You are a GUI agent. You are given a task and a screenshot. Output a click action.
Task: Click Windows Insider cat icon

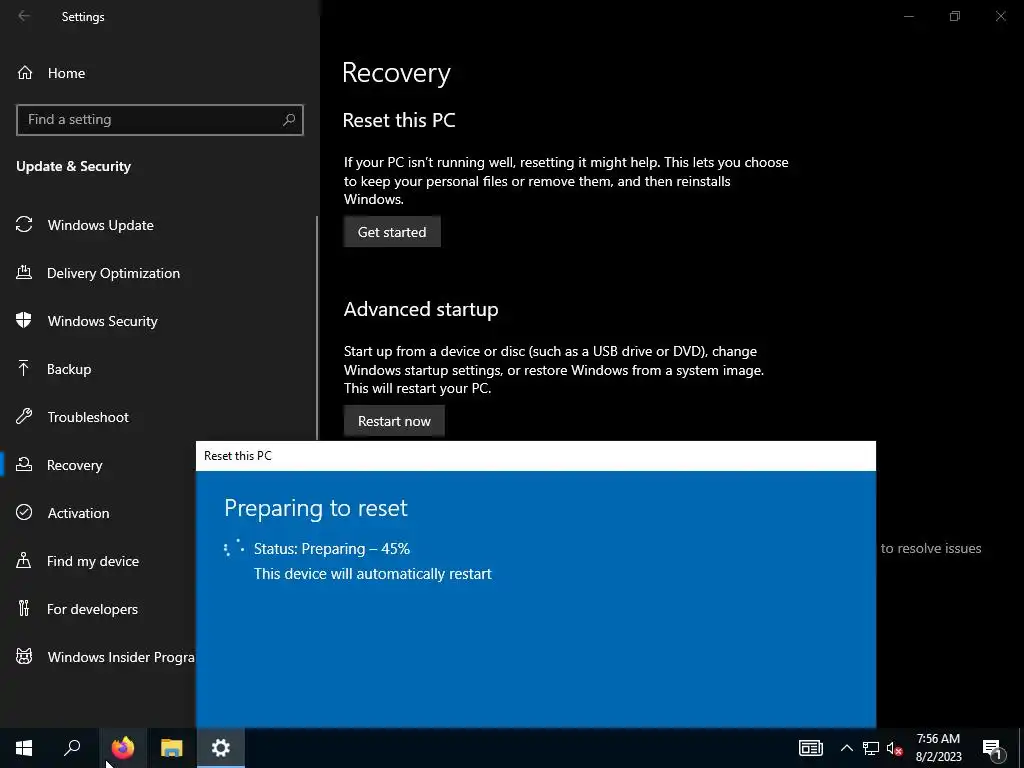24,656
